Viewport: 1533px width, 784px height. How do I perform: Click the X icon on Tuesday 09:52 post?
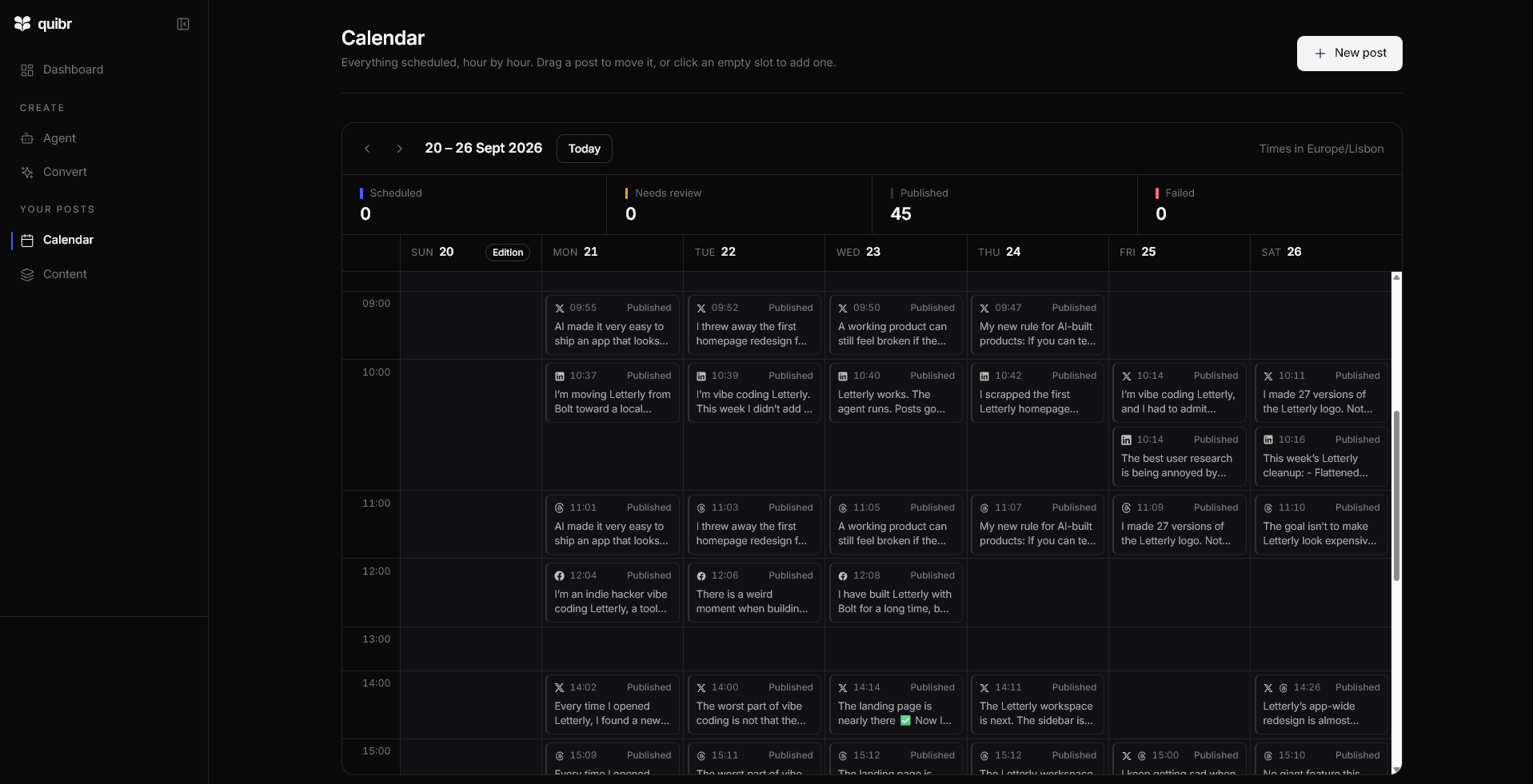[701, 308]
